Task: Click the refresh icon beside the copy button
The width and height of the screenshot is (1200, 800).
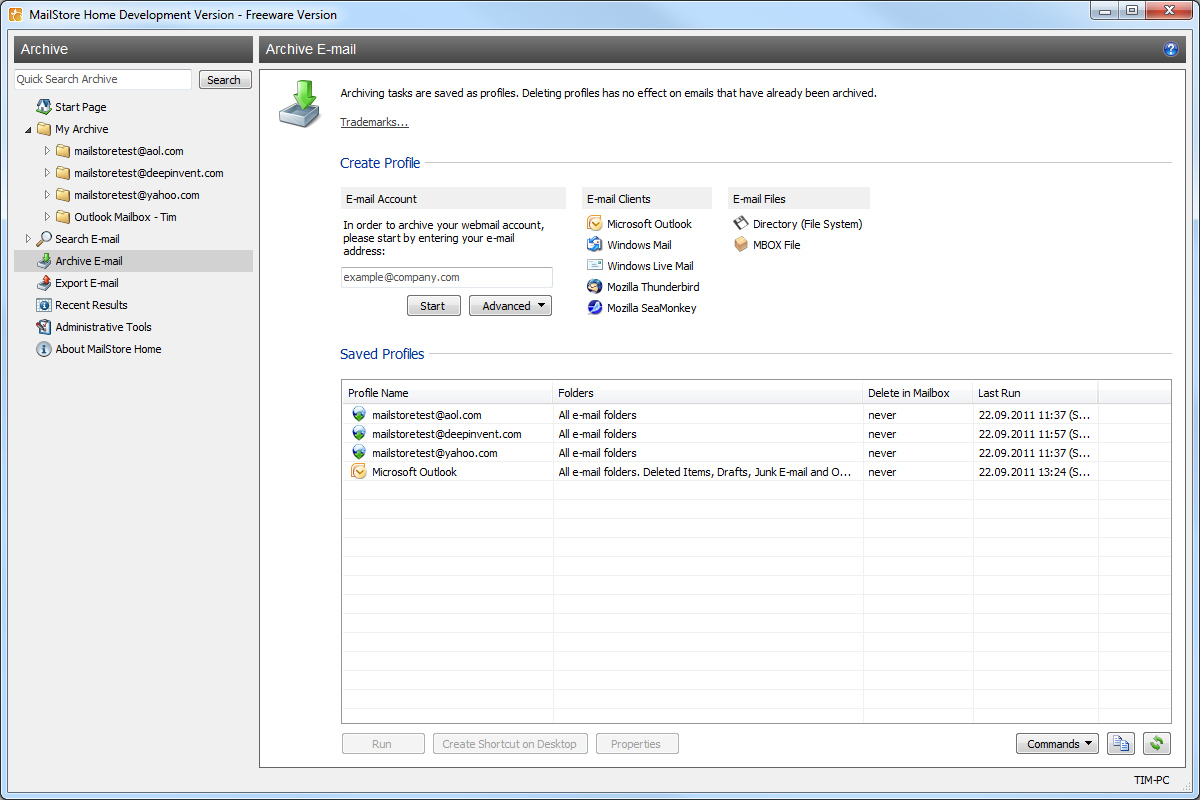Action: tap(1157, 743)
